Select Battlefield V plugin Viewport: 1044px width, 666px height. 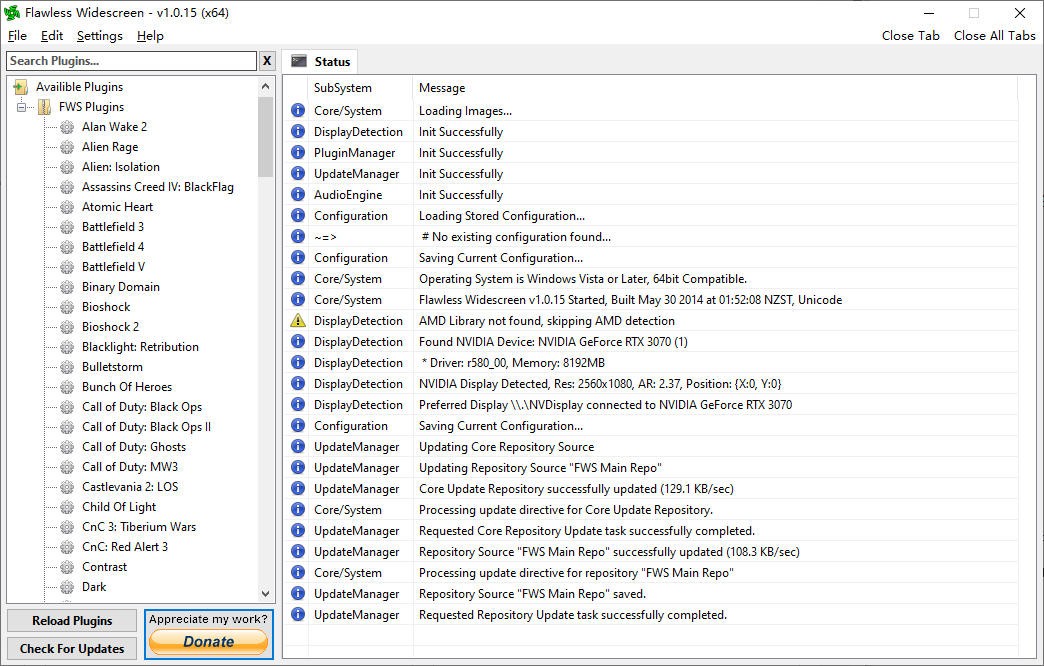113,267
